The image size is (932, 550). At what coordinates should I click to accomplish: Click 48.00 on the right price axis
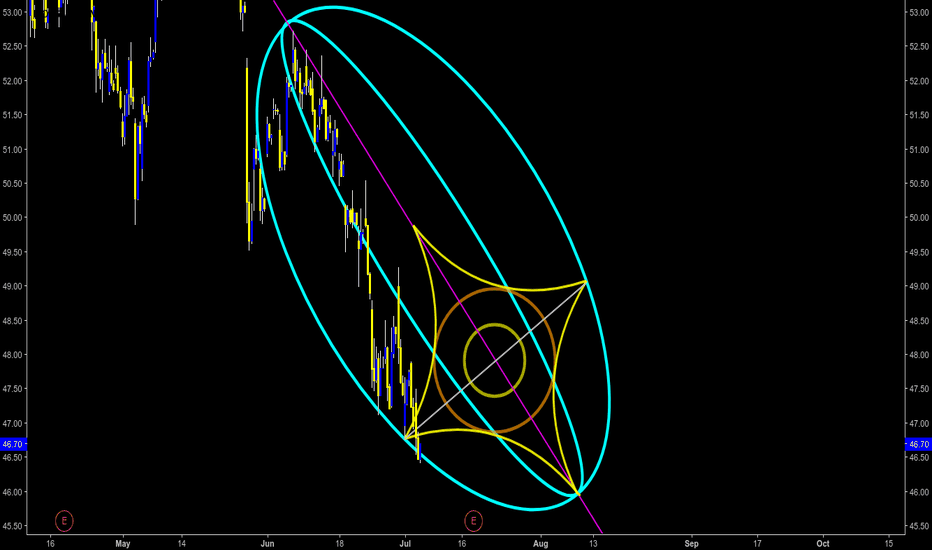[919, 355]
